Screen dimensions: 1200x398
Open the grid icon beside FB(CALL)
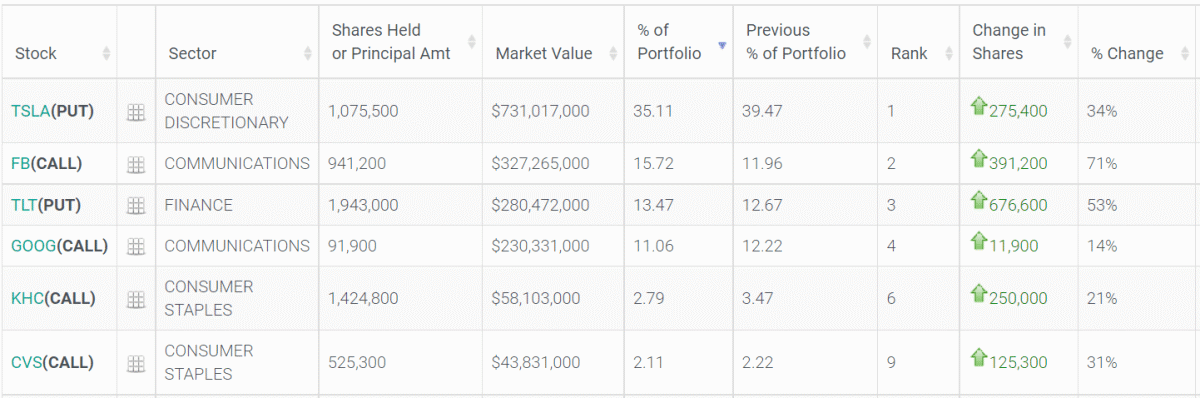point(136,164)
